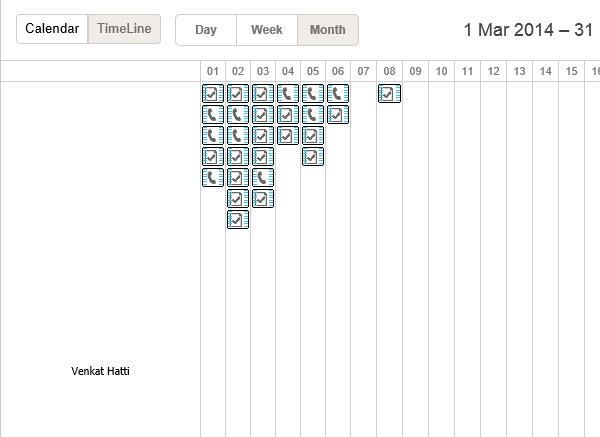The image size is (600, 437).
Task: Open the phone call icon on day 03
Action: click(263, 178)
